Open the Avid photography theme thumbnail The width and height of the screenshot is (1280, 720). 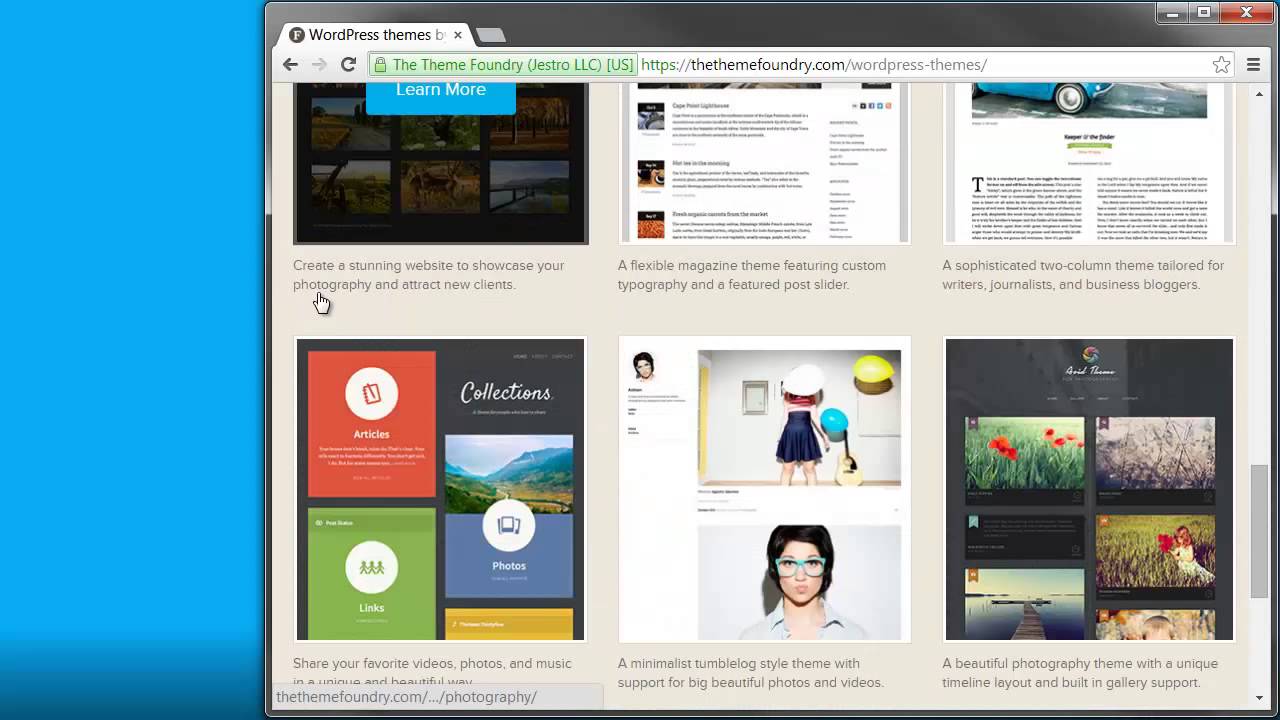coord(1089,489)
